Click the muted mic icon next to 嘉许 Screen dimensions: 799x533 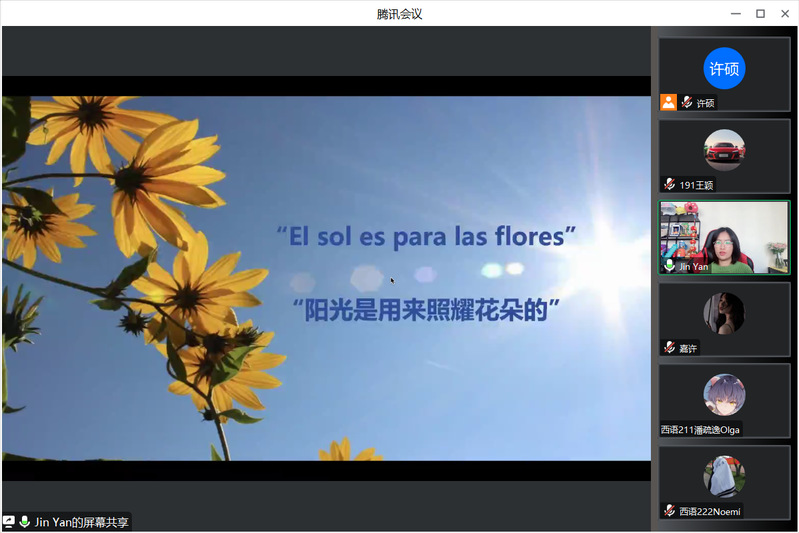670,348
